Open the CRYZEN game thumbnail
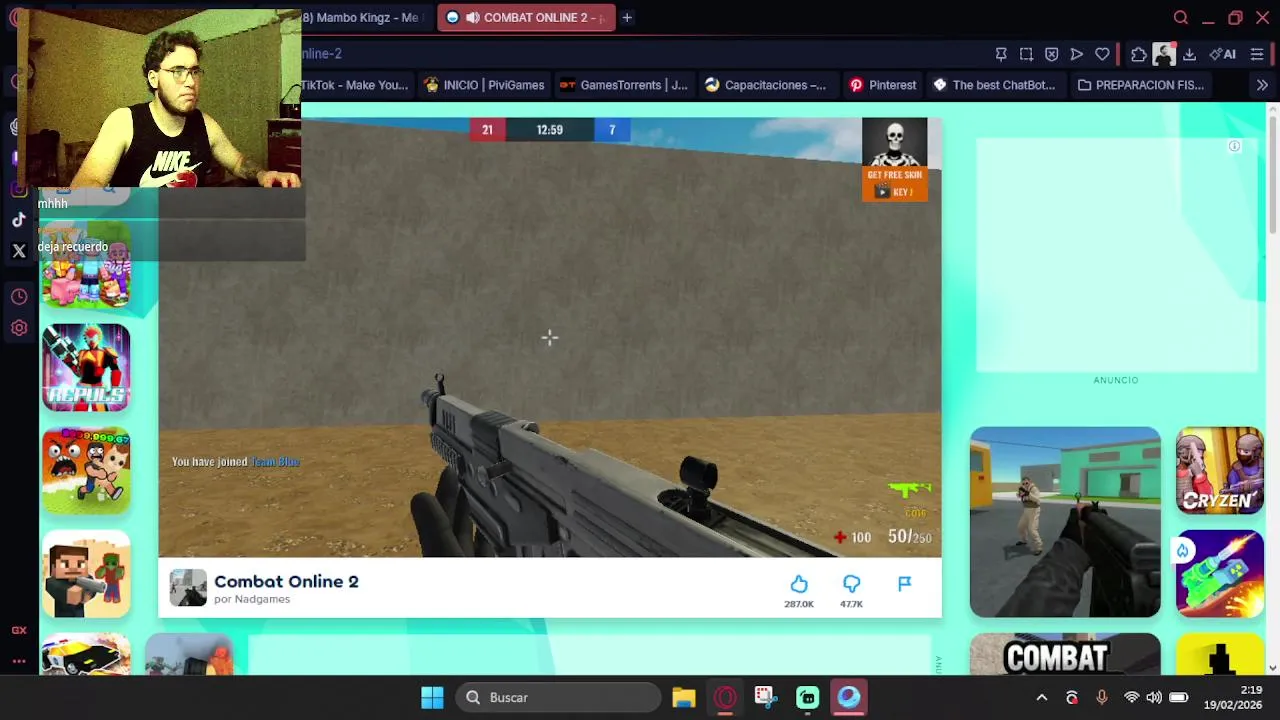Image resolution: width=1280 pixels, height=720 pixels. point(1219,471)
